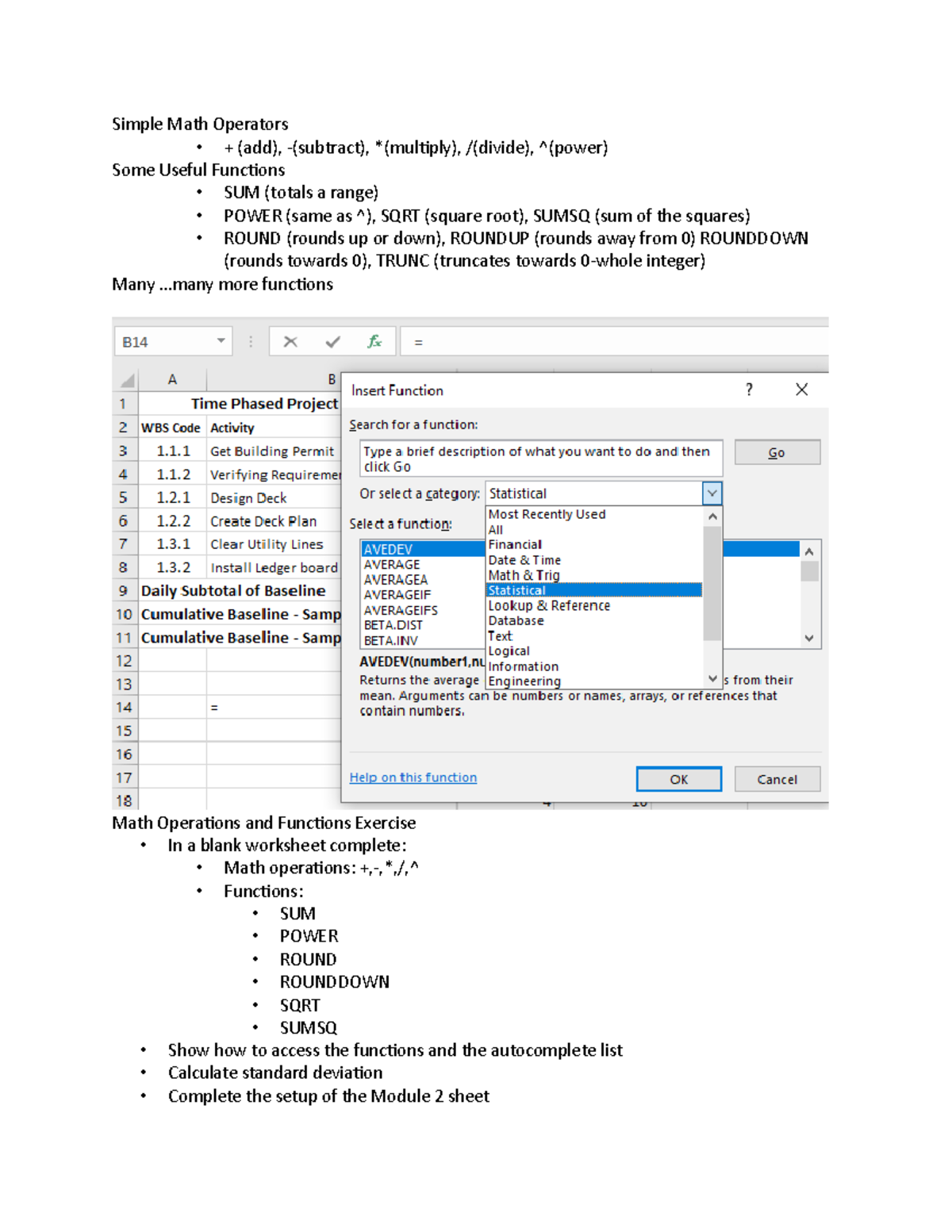
Task: Click the Insert Function fx icon
Action: [375, 341]
